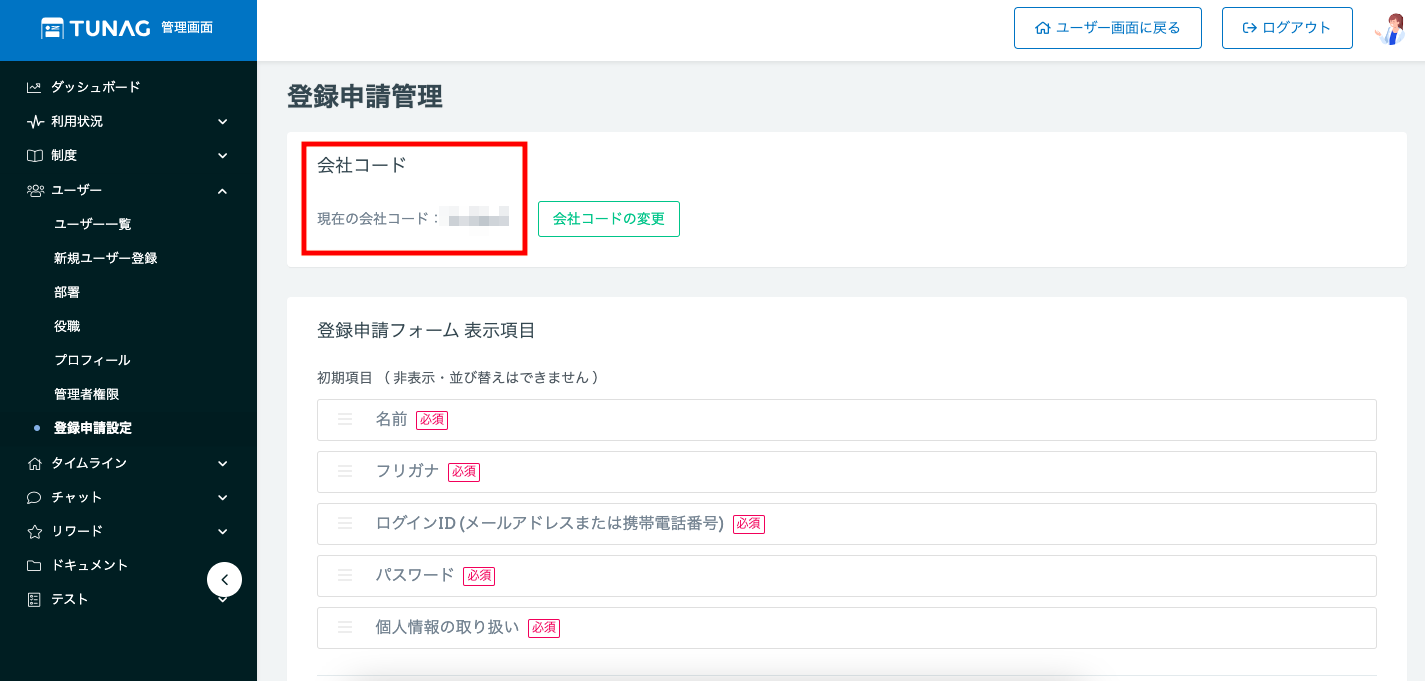Screen dimensions: 1425x681
Task: Click the TUNAG logo icon
Action: [53, 28]
